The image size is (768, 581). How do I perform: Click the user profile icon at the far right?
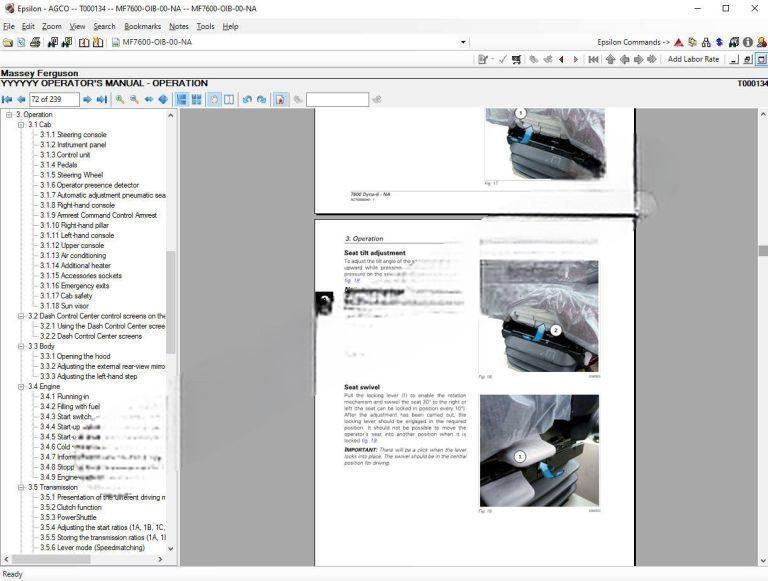tap(762, 43)
